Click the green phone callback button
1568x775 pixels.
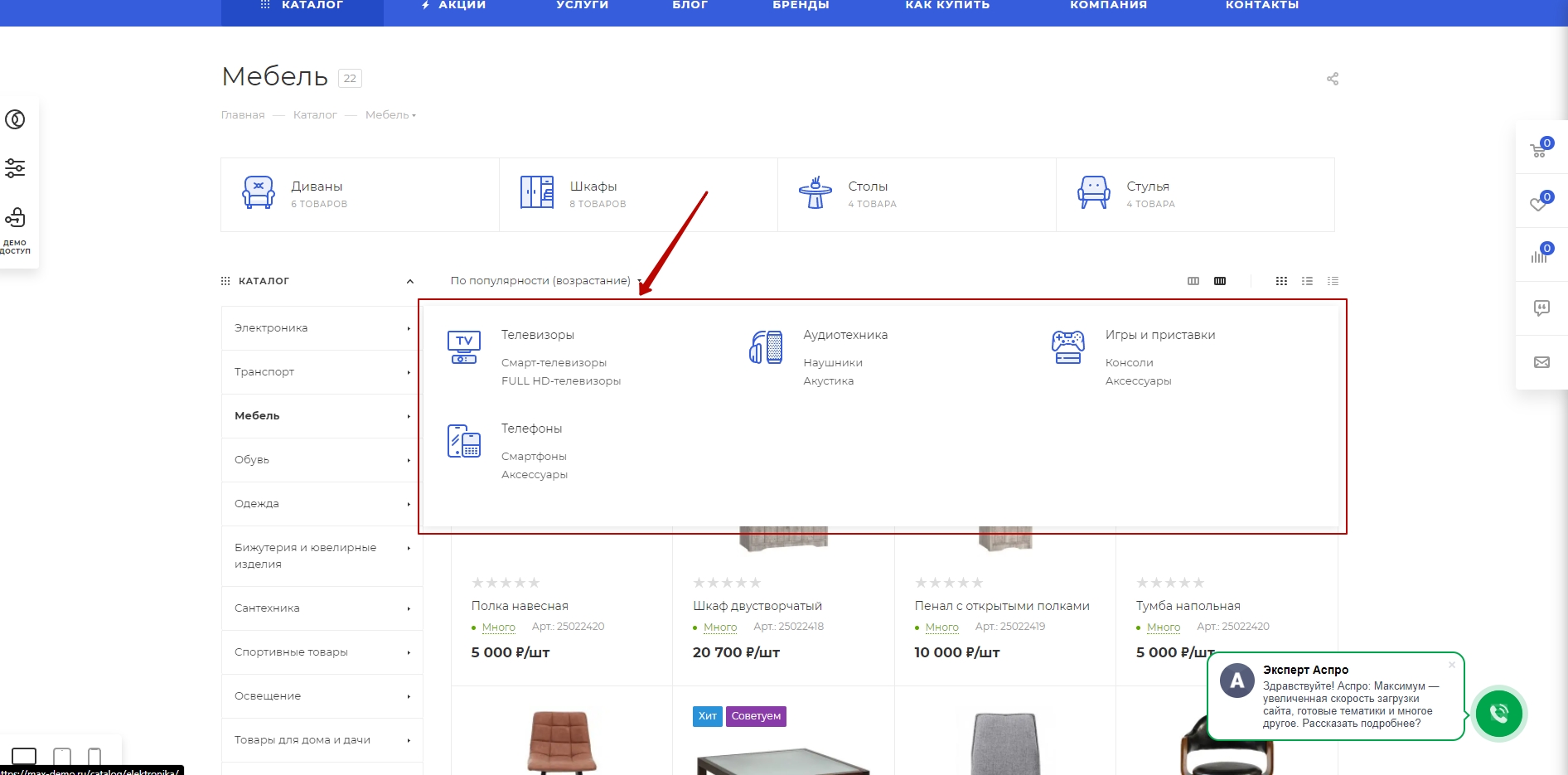pos(1498,713)
